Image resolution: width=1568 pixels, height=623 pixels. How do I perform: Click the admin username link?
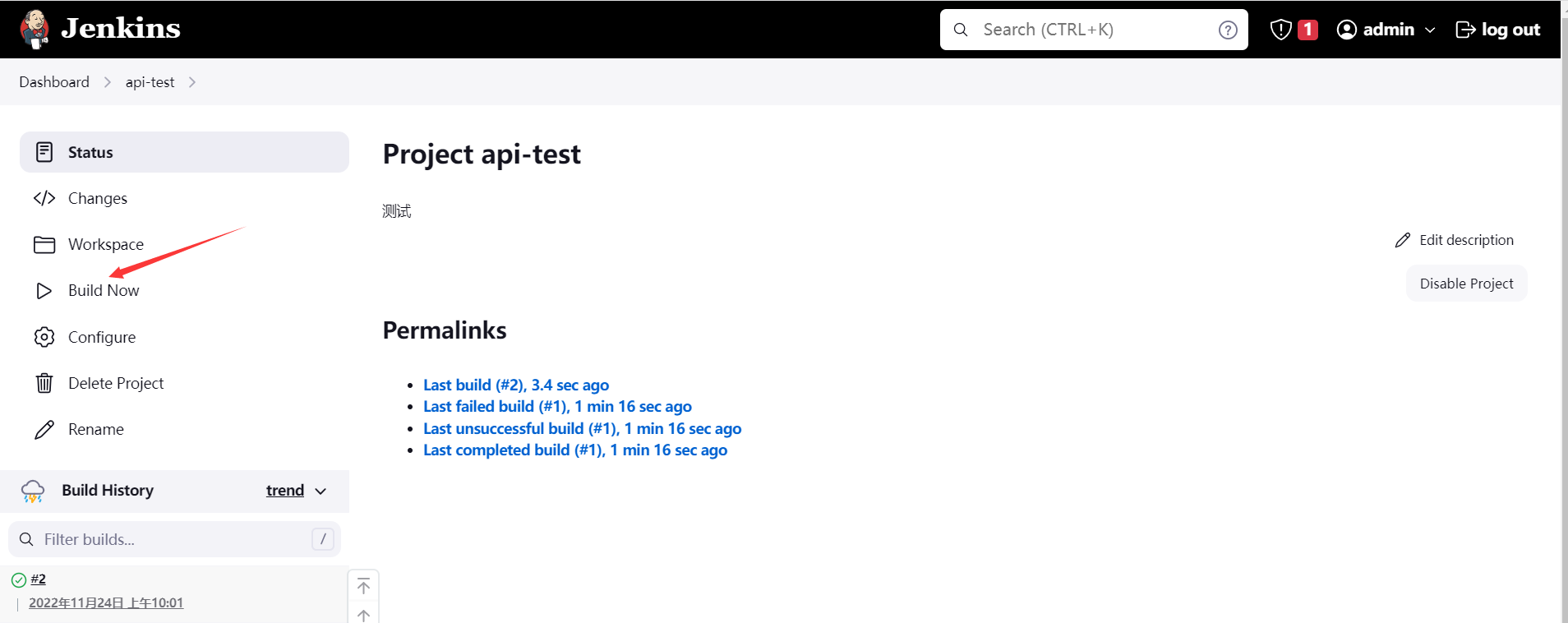coord(1389,30)
